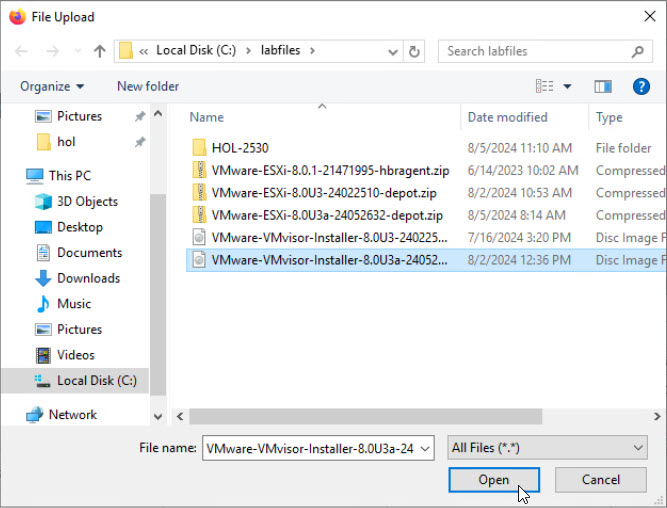This screenshot has width=667, height=508.
Task: Sort files by Type column
Action: [x=609, y=117]
